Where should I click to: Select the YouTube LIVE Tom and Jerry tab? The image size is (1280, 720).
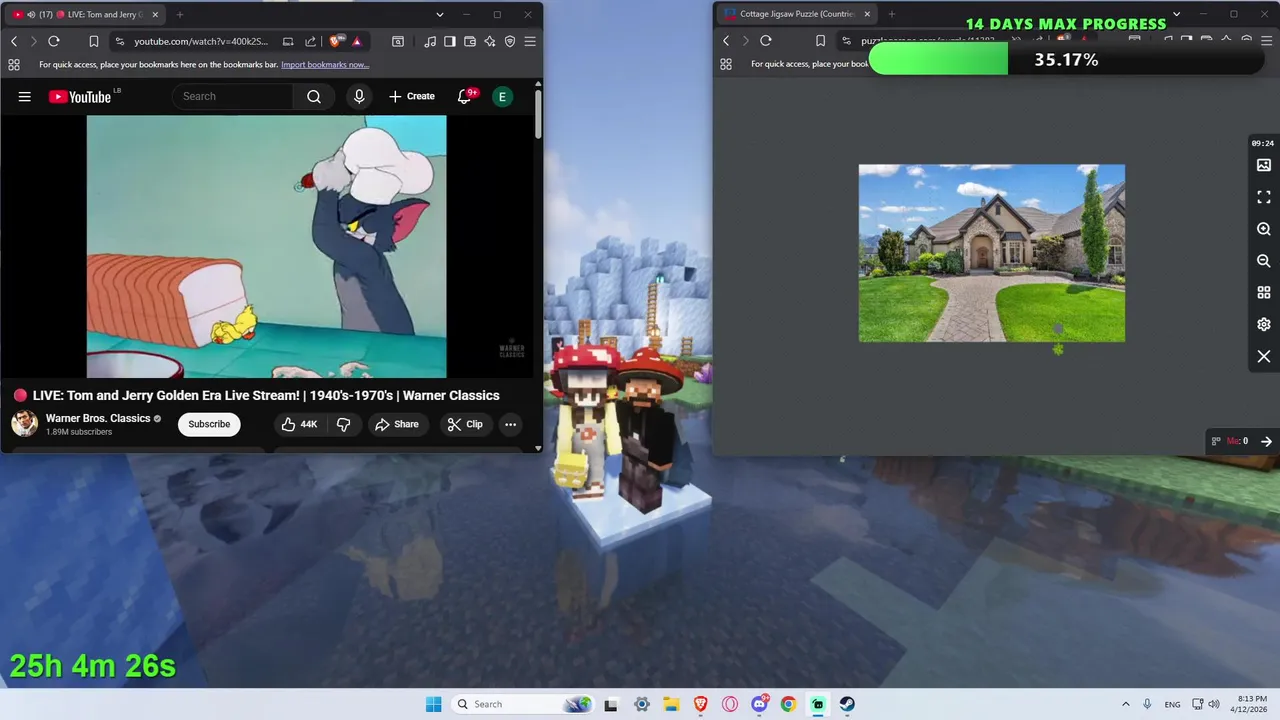(86, 14)
